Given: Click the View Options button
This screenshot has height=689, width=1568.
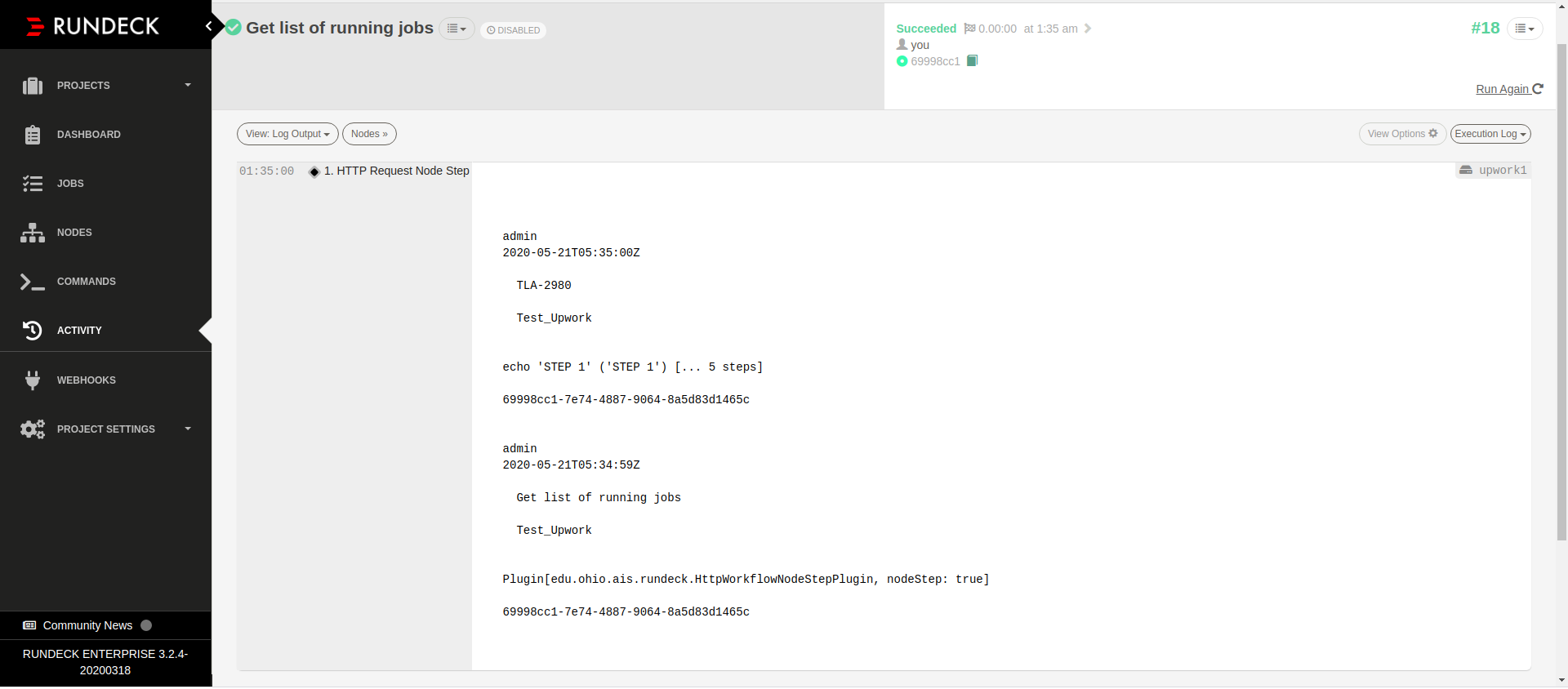Looking at the screenshot, I should [x=1402, y=134].
